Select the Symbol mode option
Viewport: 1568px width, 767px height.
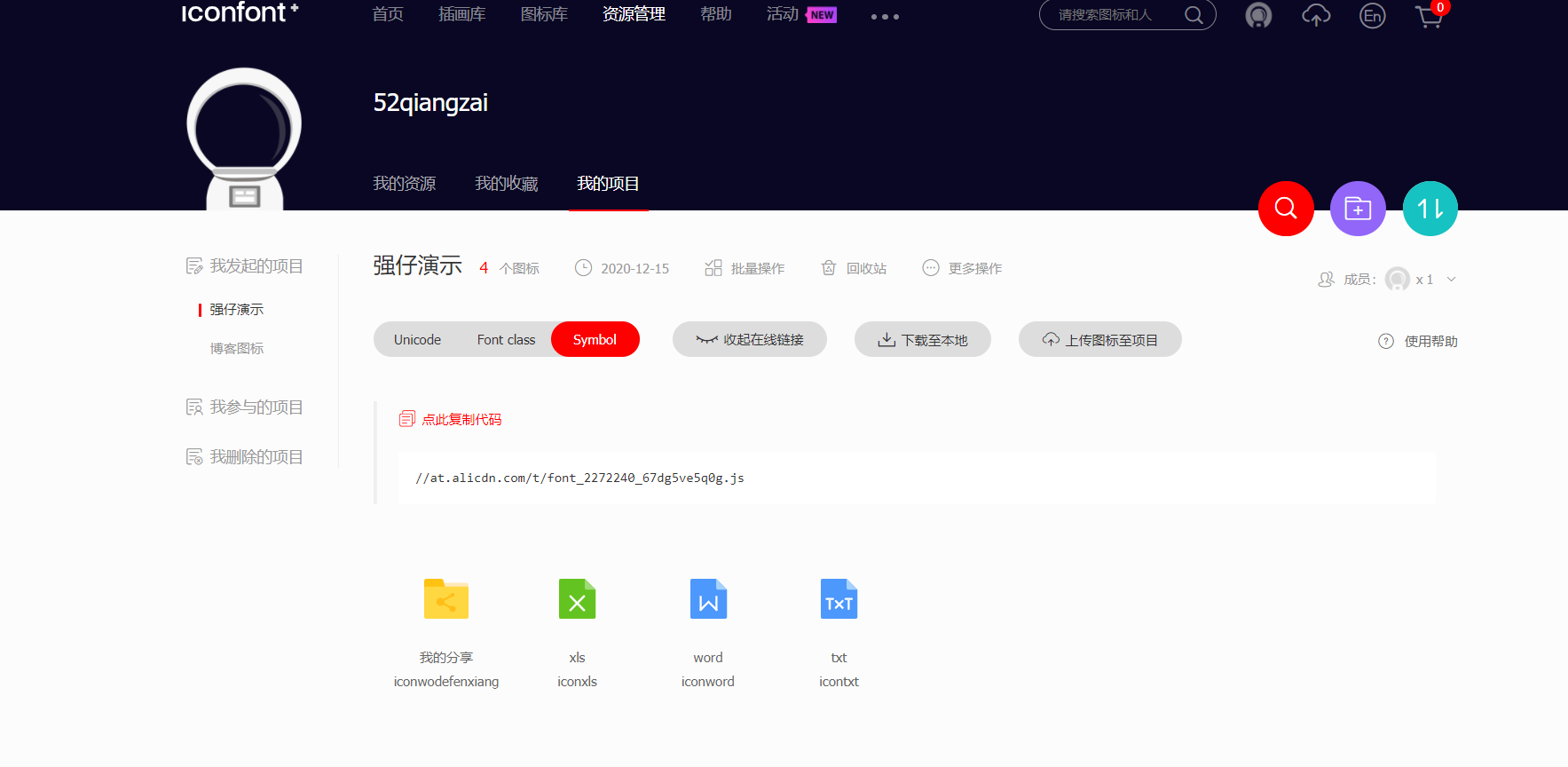pyautogui.click(x=595, y=340)
